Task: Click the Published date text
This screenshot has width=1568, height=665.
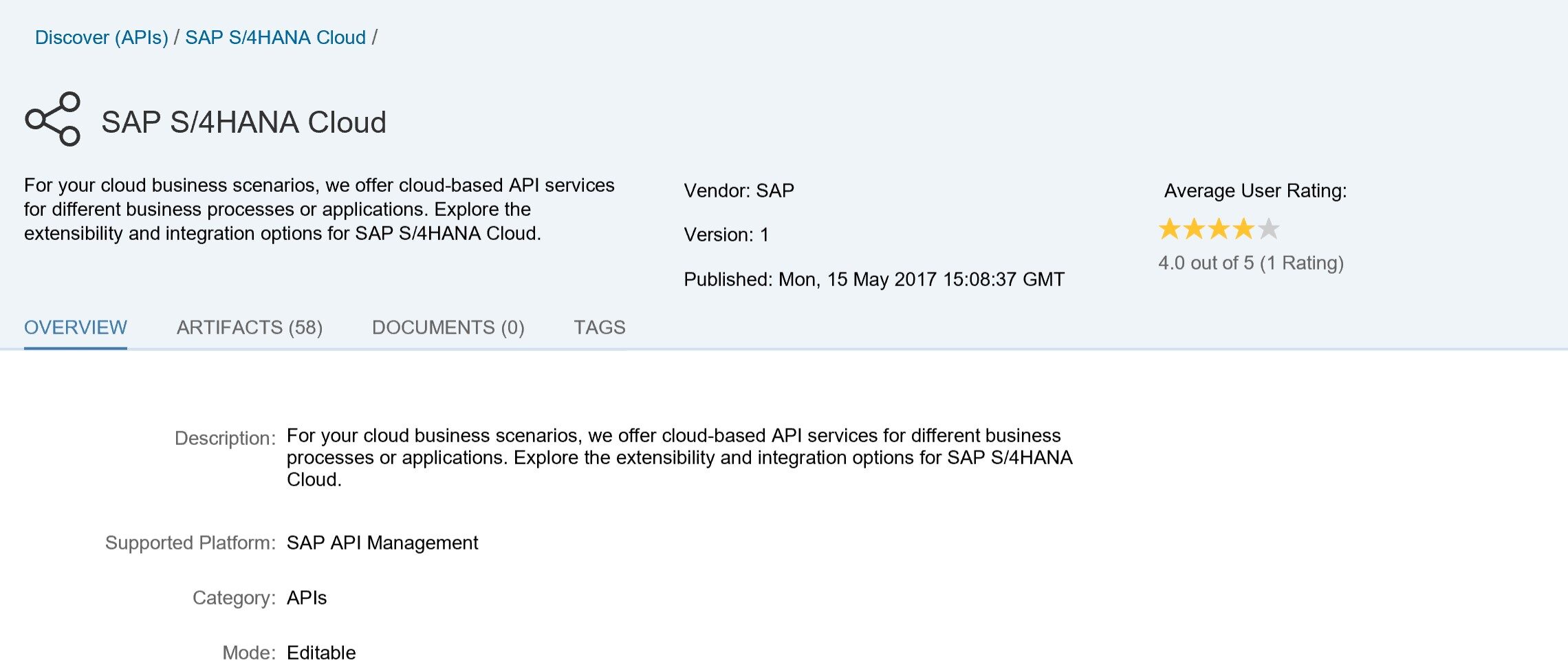Action: pyautogui.click(x=873, y=279)
